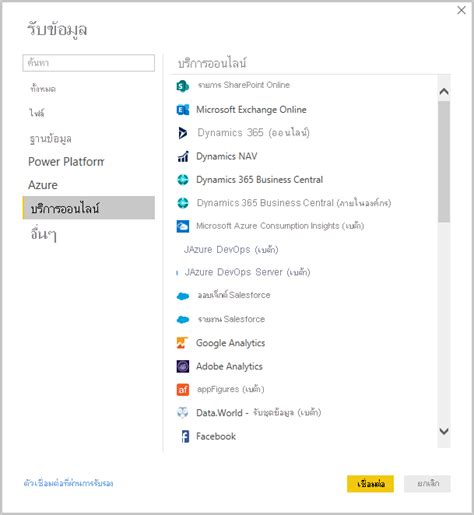The height and width of the screenshot is (515, 474).
Task: Click the Dynamics 365 Business Central icon
Action: [x=183, y=180]
